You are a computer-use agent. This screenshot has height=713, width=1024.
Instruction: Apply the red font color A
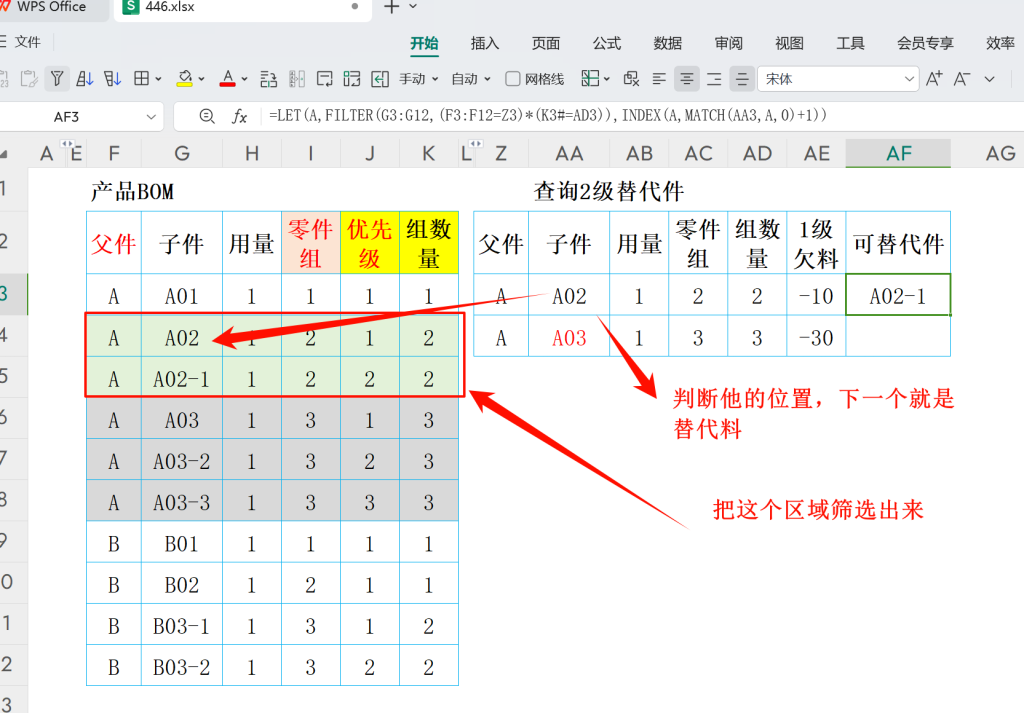(x=227, y=79)
